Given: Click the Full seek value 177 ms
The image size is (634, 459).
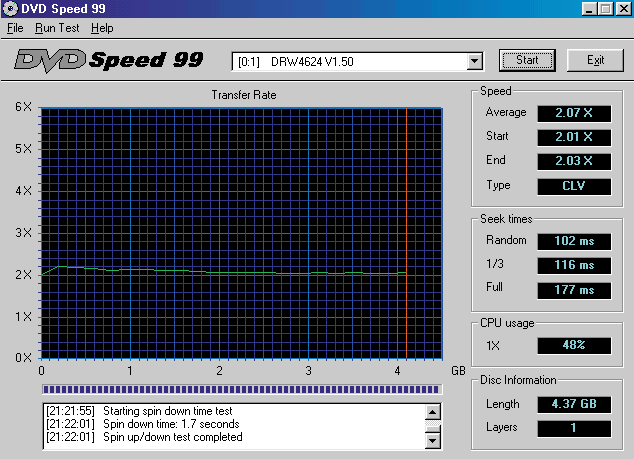Looking at the screenshot, I should [574, 290].
